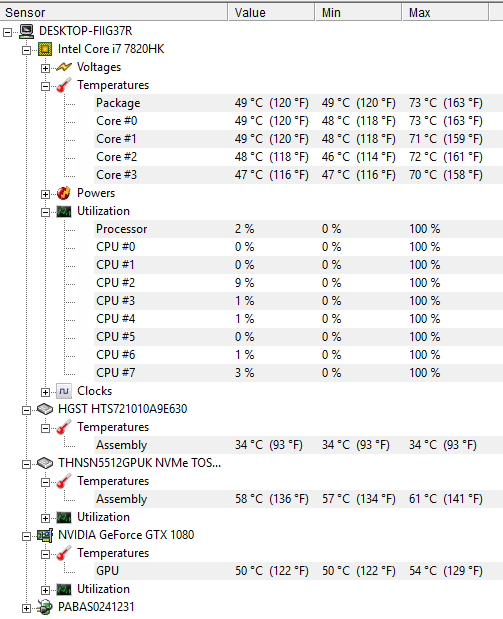The height and width of the screenshot is (619, 503).
Task: Click the Intel Core i7 7820HK chip icon
Action: tap(45, 49)
